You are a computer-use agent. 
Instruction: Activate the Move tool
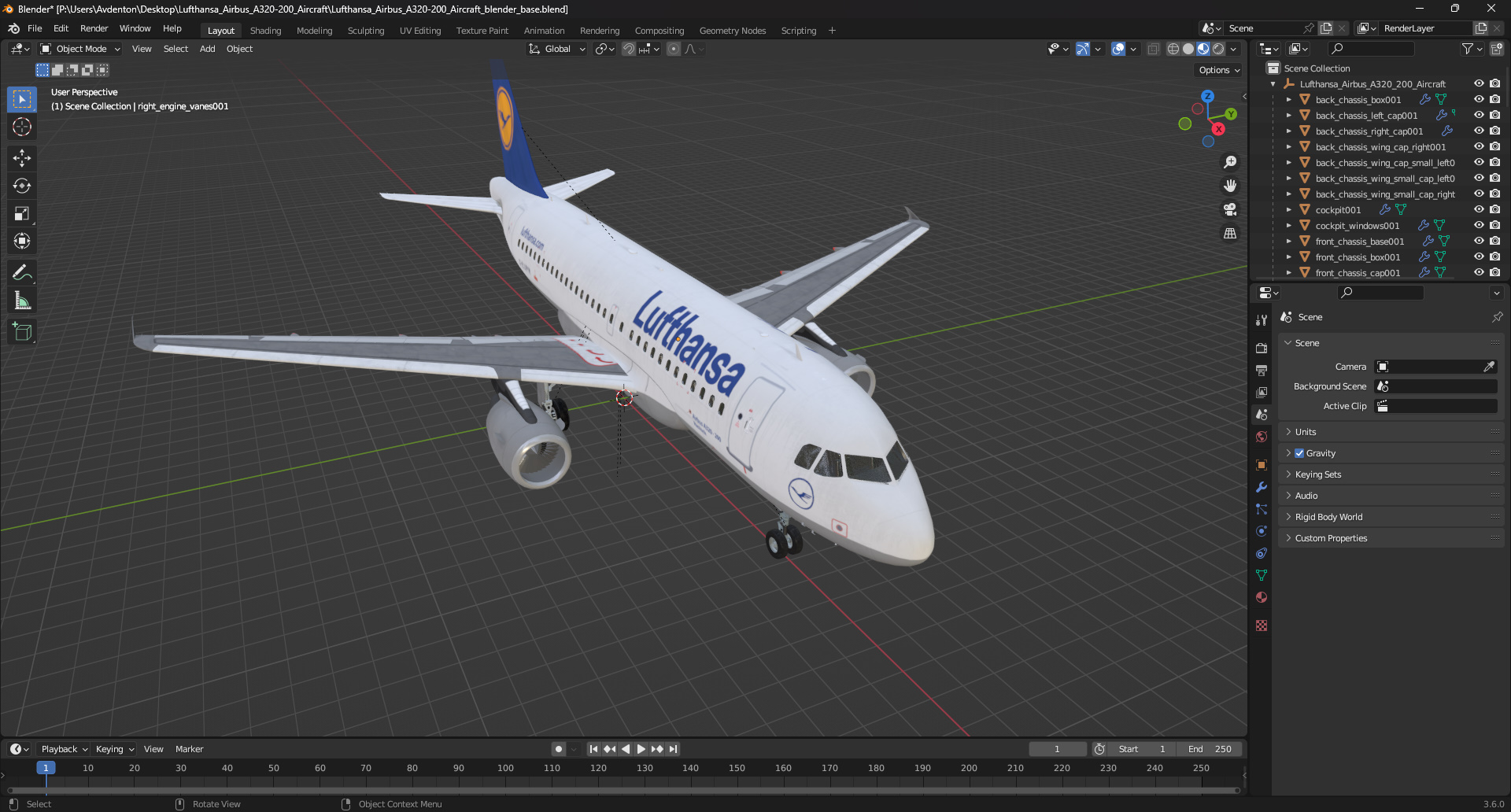pyautogui.click(x=22, y=158)
